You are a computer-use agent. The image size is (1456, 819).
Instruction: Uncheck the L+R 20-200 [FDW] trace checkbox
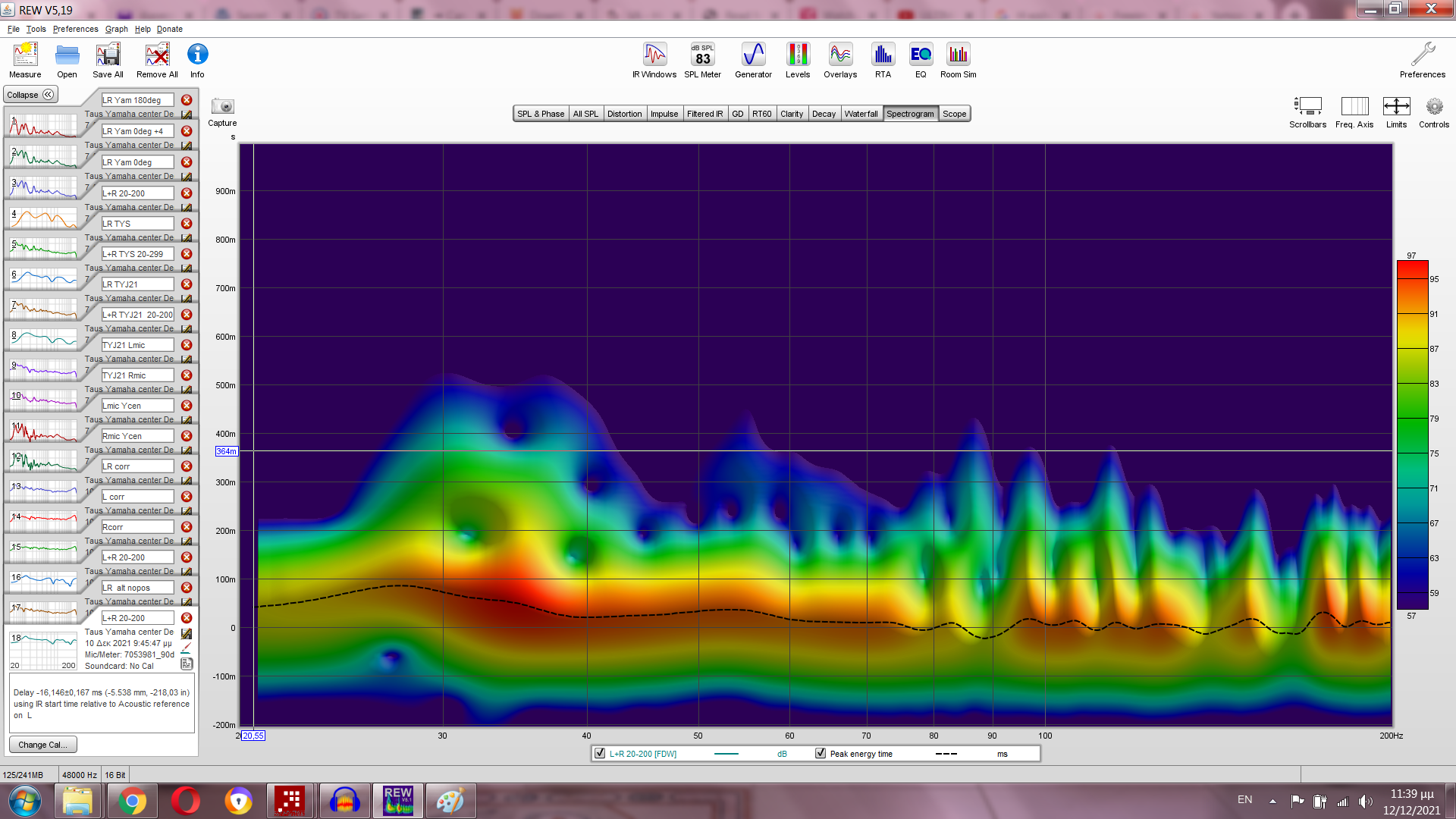(x=600, y=753)
